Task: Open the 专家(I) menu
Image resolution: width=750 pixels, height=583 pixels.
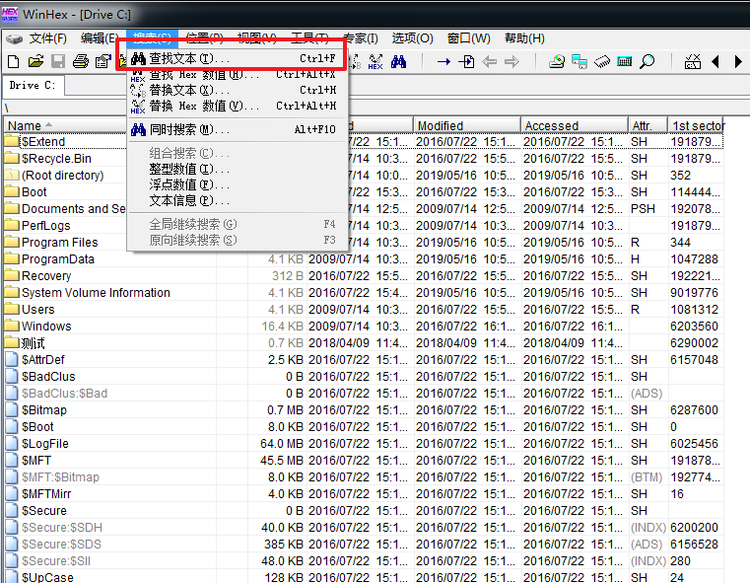Action: coord(361,38)
